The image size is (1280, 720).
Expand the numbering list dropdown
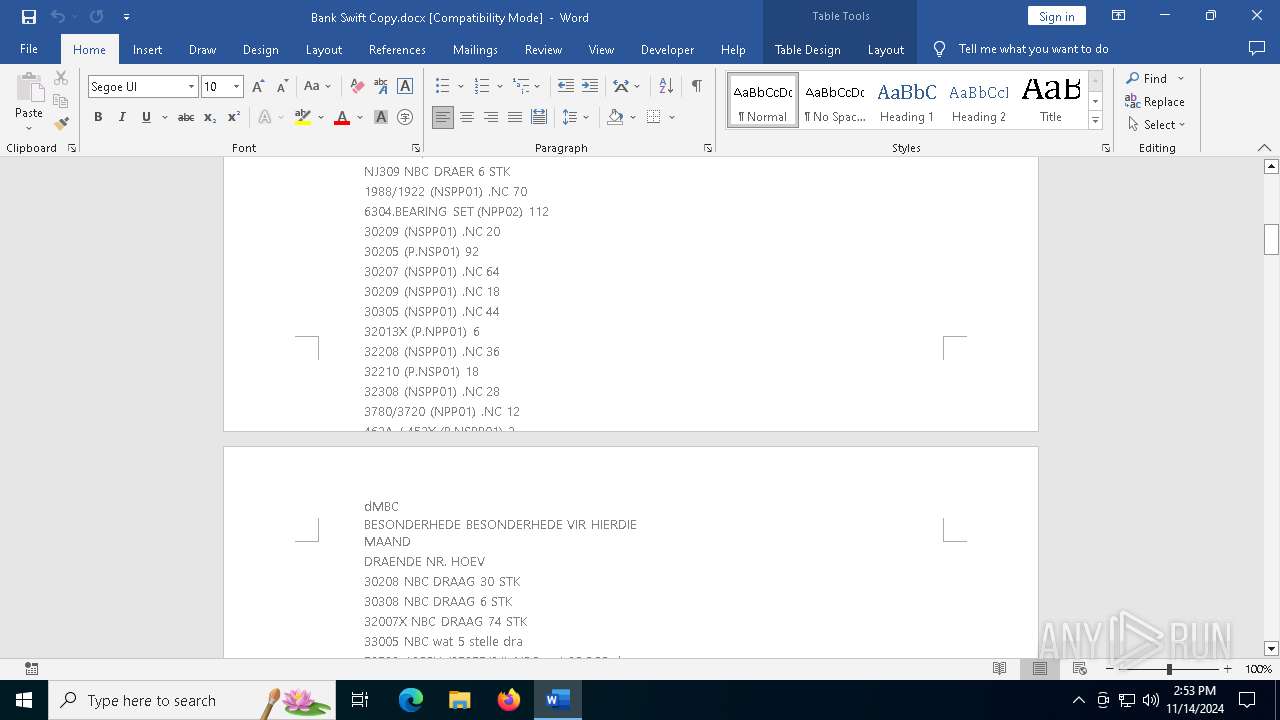pyautogui.click(x=499, y=86)
